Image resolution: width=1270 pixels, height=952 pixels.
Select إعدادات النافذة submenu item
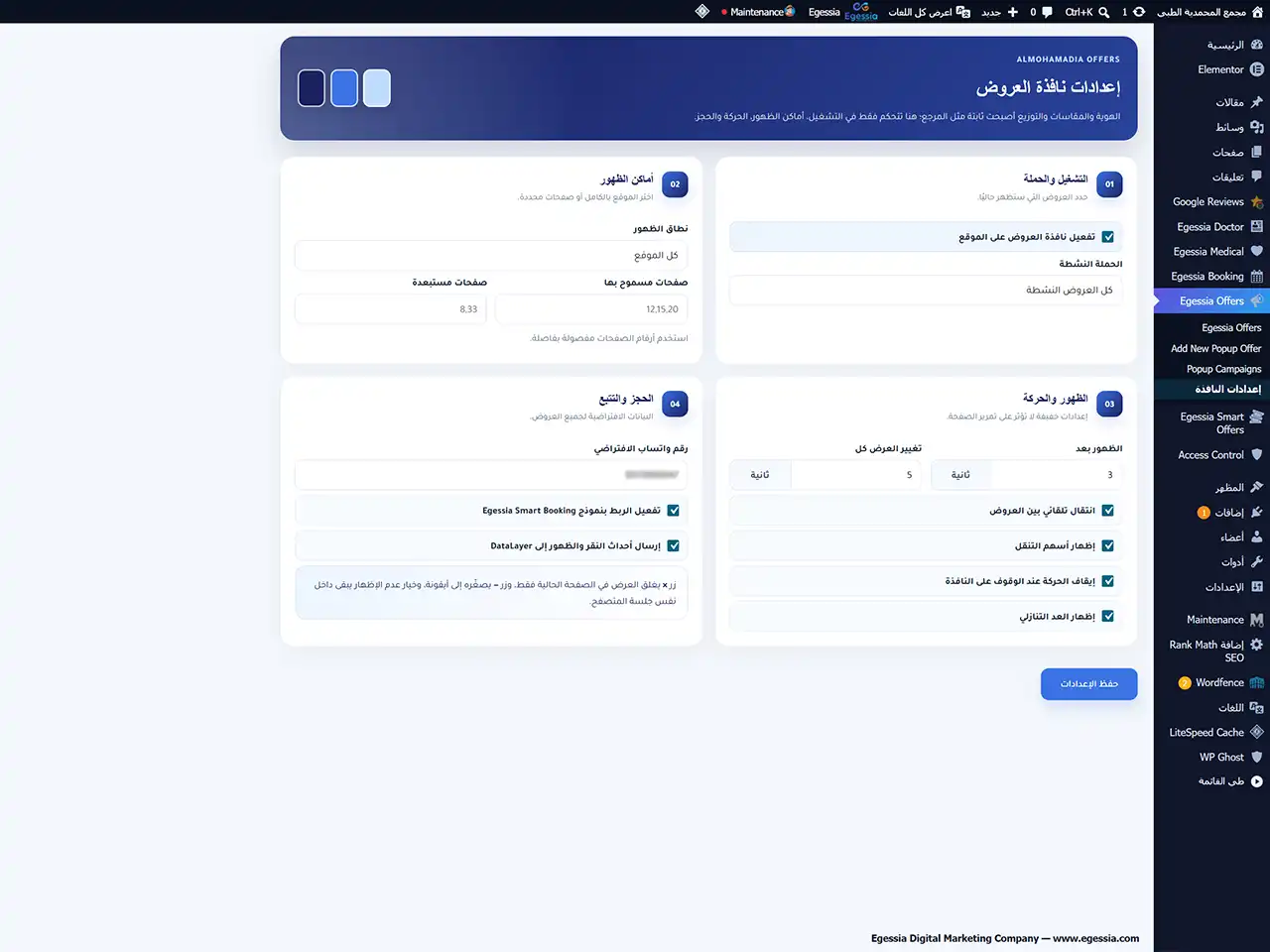(x=1227, y=389)
